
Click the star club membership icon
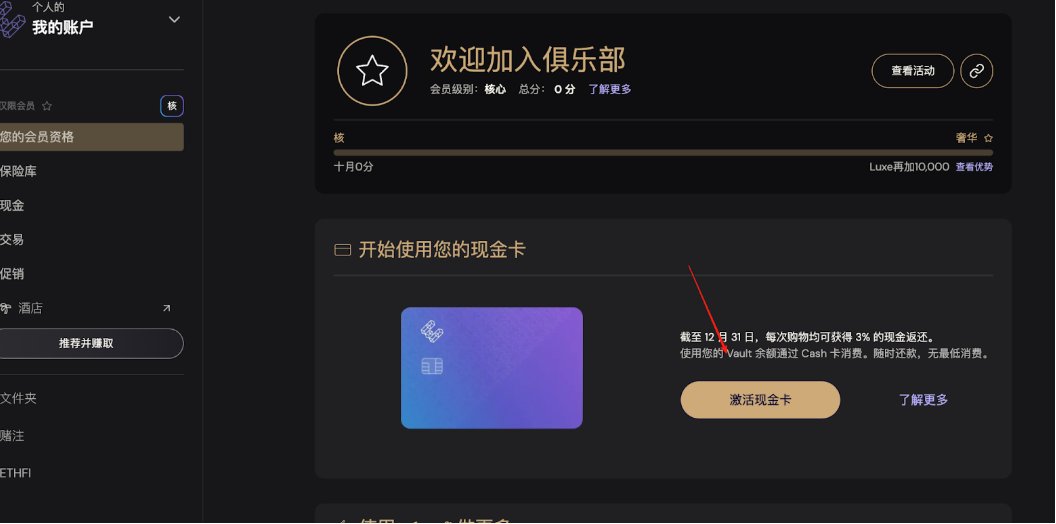click(x=372, y=71)
